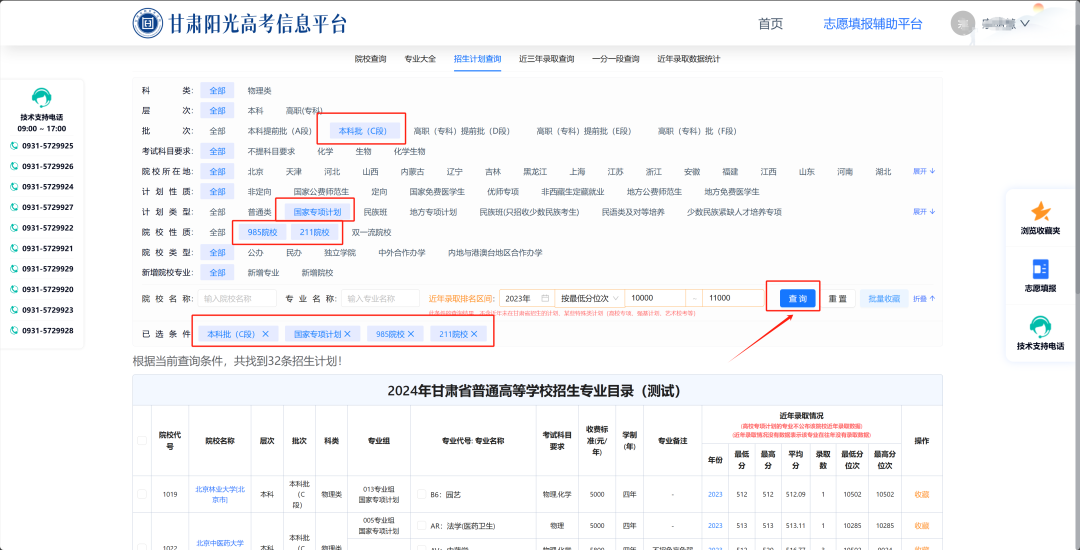Collapse the filter panel with 折叠
Image resolution: width=1080 pixels, height=550 pixels.
pos(924,299)
